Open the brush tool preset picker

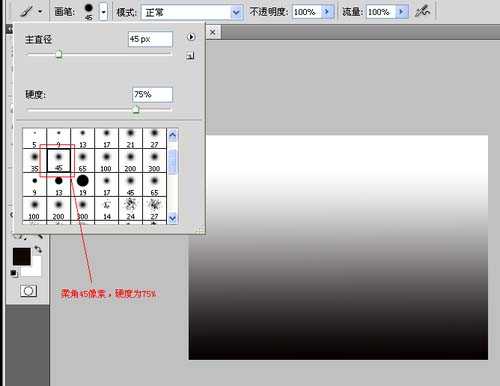(x=31, y=12)
